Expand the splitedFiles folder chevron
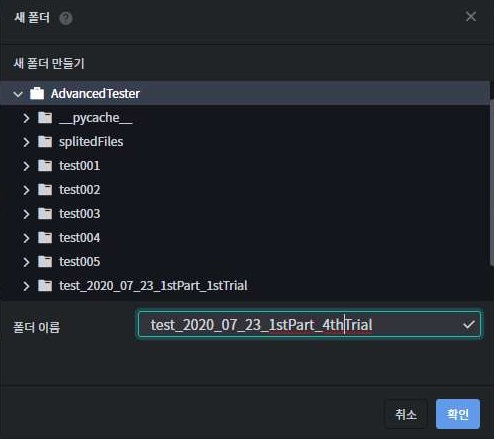Viewport: 494px width, 439px height. (x=26, y=142)
